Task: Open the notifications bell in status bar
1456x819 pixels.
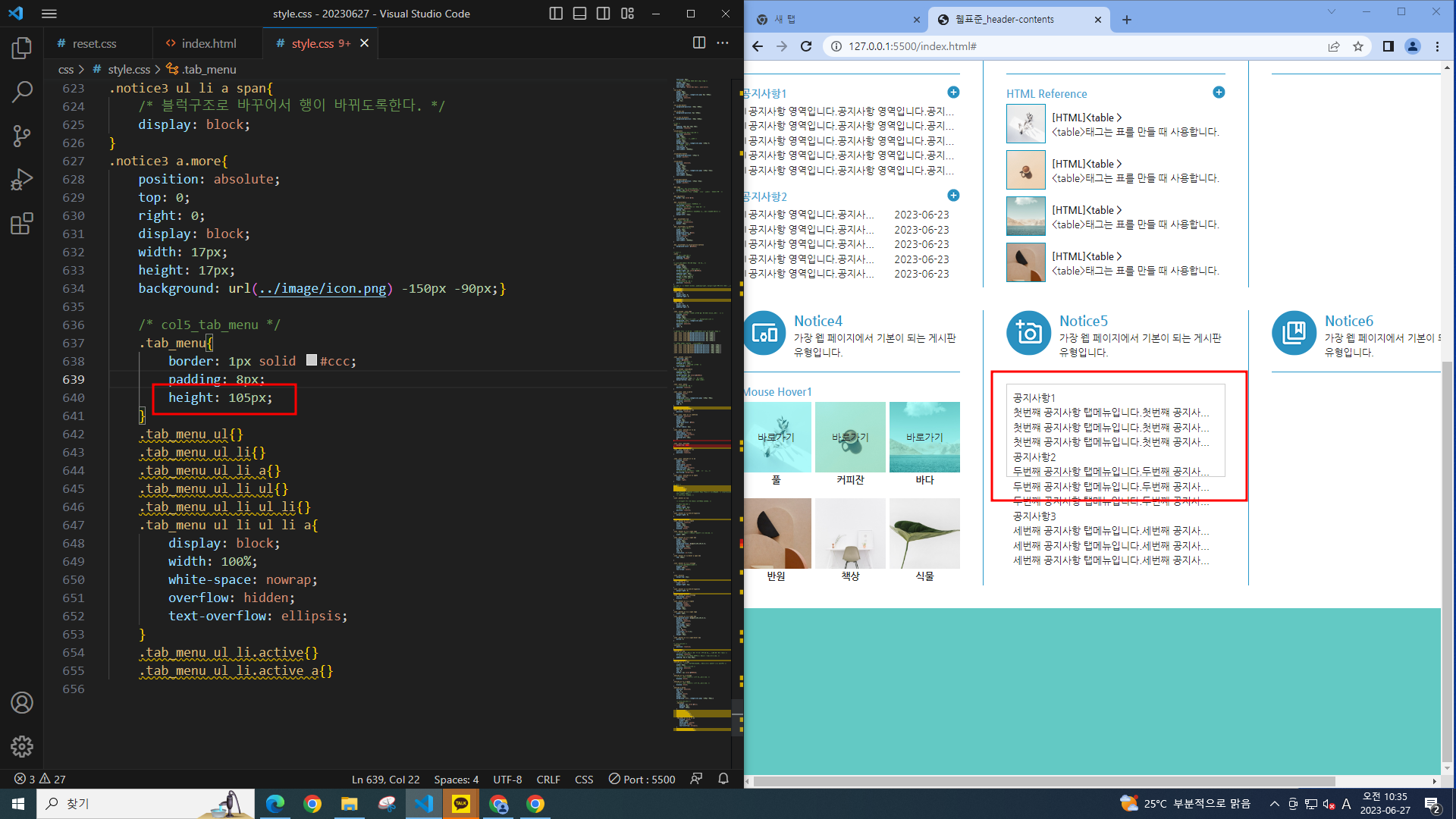Action: pos(723,779)
